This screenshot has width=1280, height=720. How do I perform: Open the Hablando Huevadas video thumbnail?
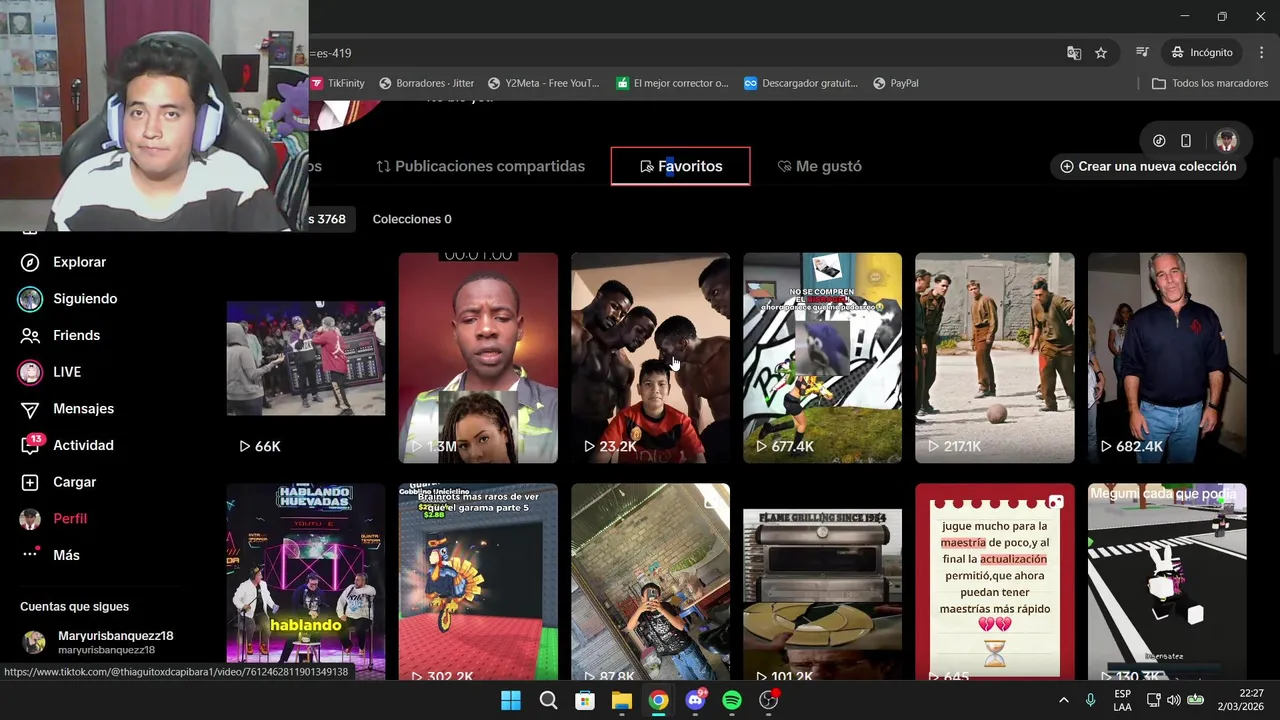306,581
